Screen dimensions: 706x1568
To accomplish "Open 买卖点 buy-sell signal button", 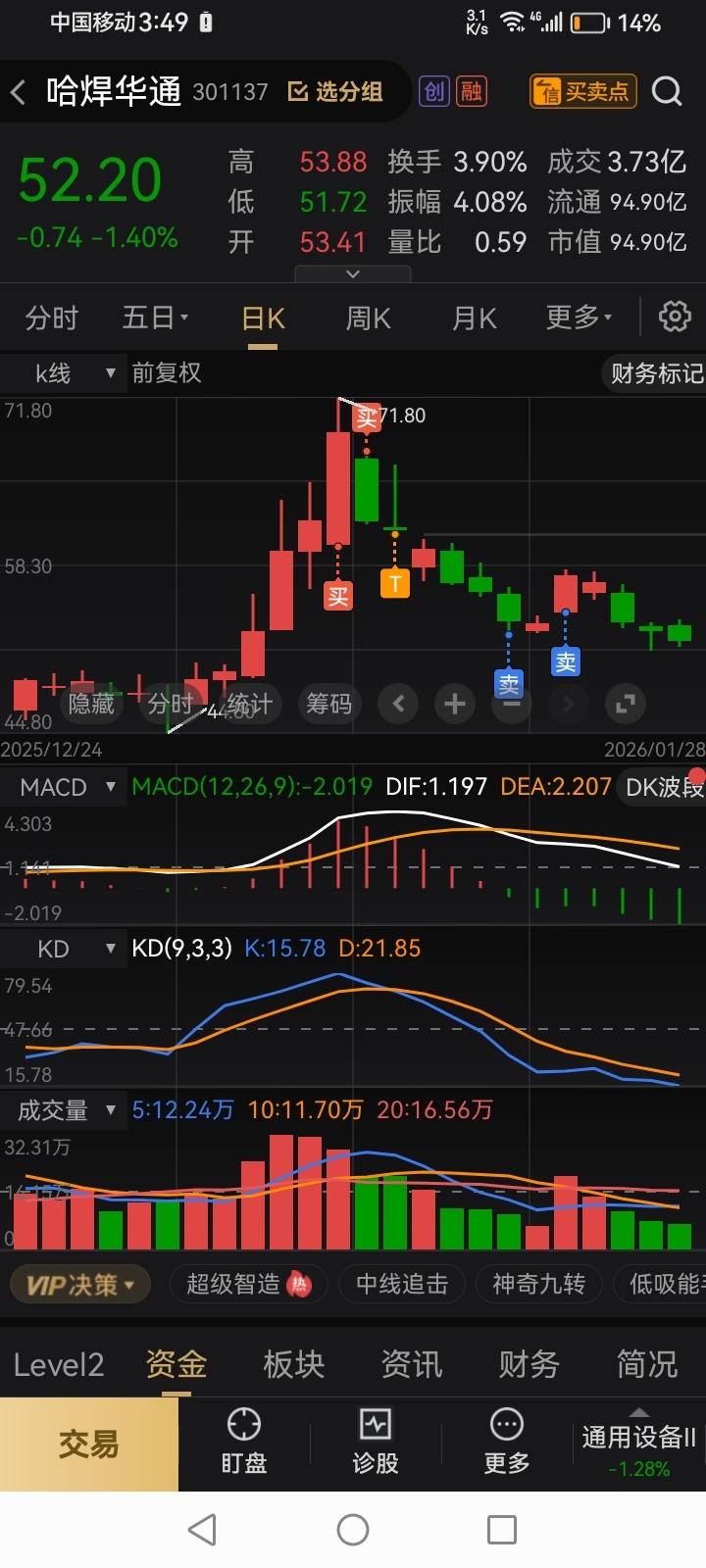I will pos(583,91).
